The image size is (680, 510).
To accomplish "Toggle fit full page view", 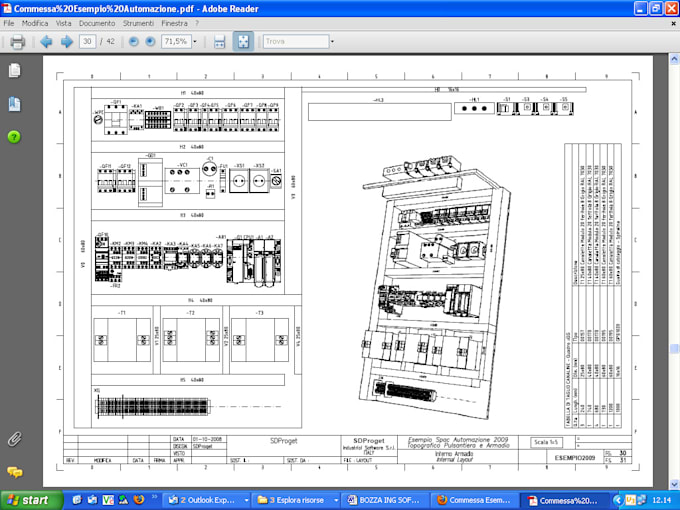I will [243, 42].
